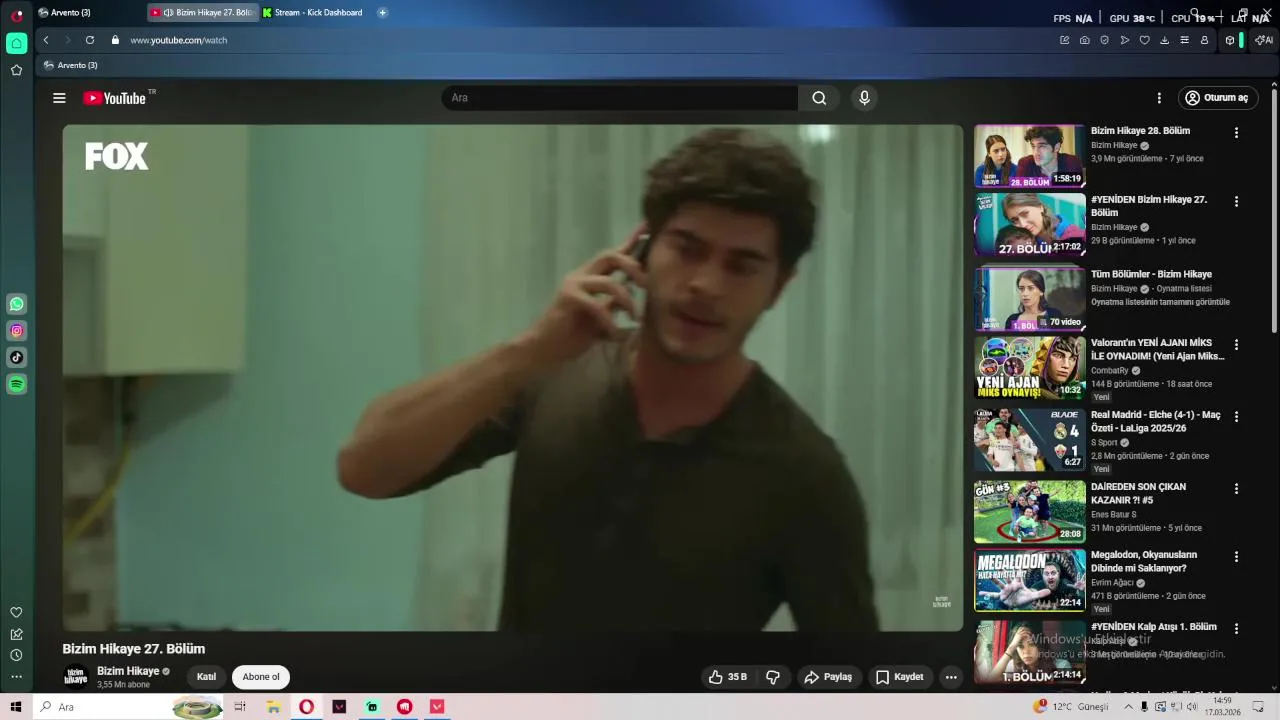The width and height of the screenshot is (1280, 720).
Task: Open the Opera sidebar home icon
Action: [16, 43]
